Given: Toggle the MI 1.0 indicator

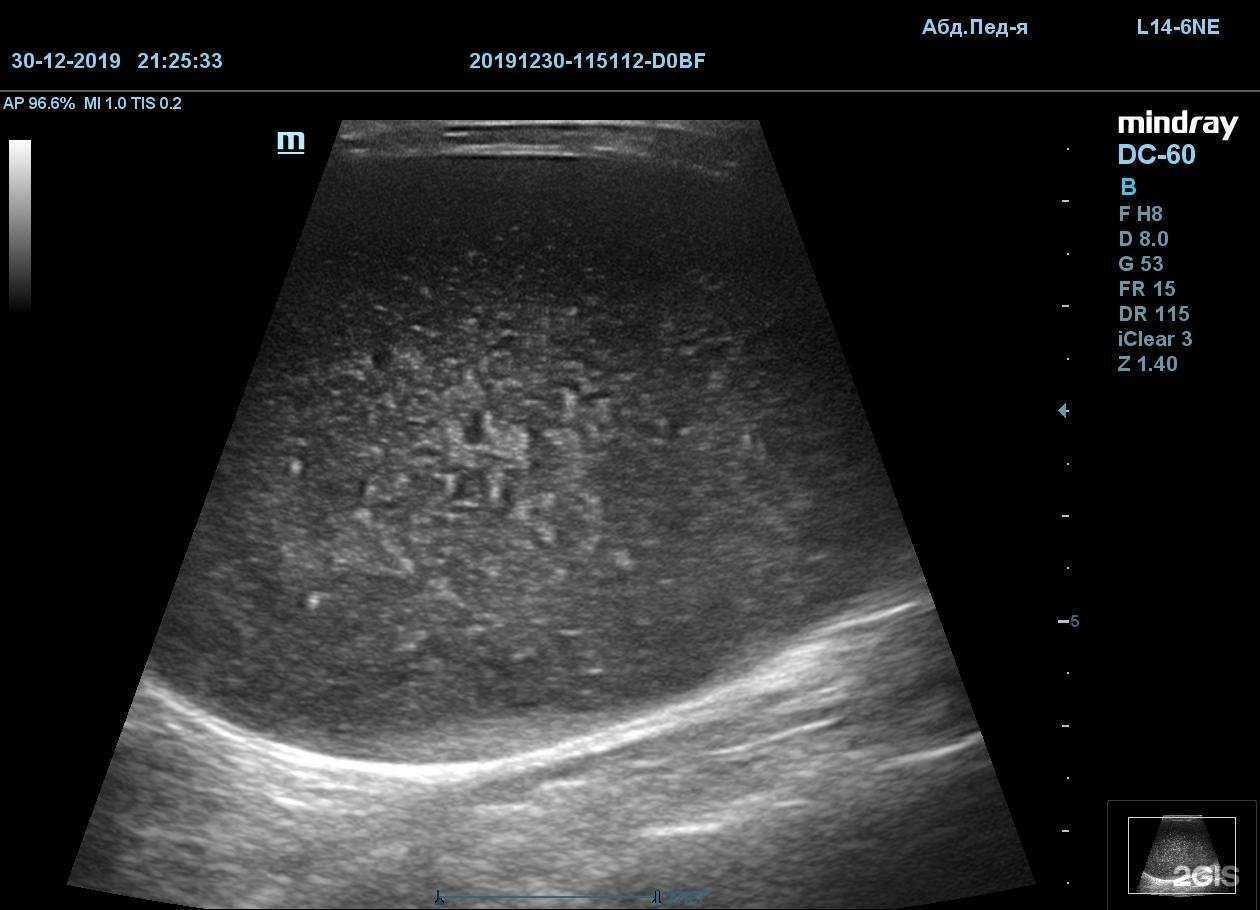Looking at the screenshot, I should coord(105,103).
